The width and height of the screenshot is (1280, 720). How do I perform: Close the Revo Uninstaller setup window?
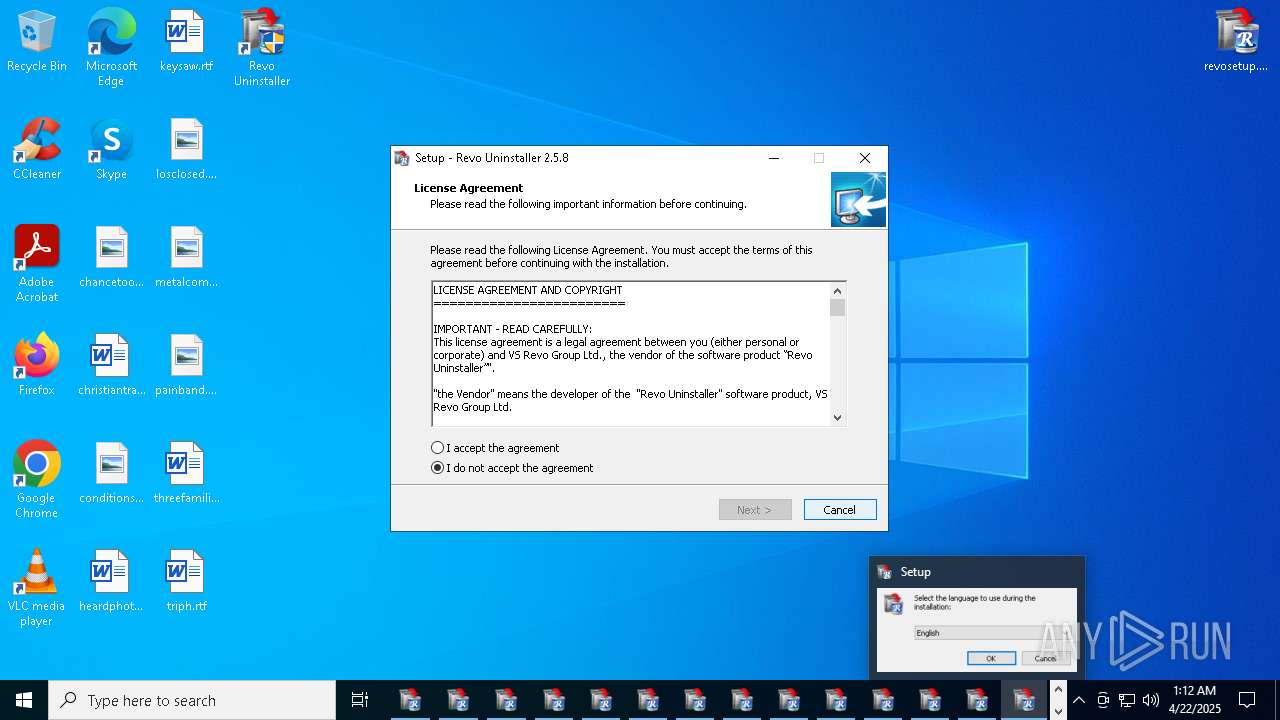click(865, 158)
